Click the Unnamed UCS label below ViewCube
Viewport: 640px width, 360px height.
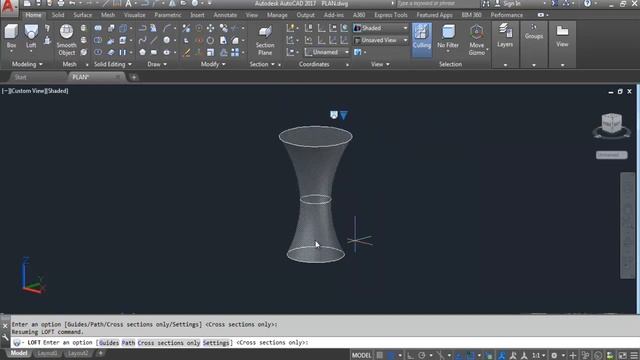611,155
